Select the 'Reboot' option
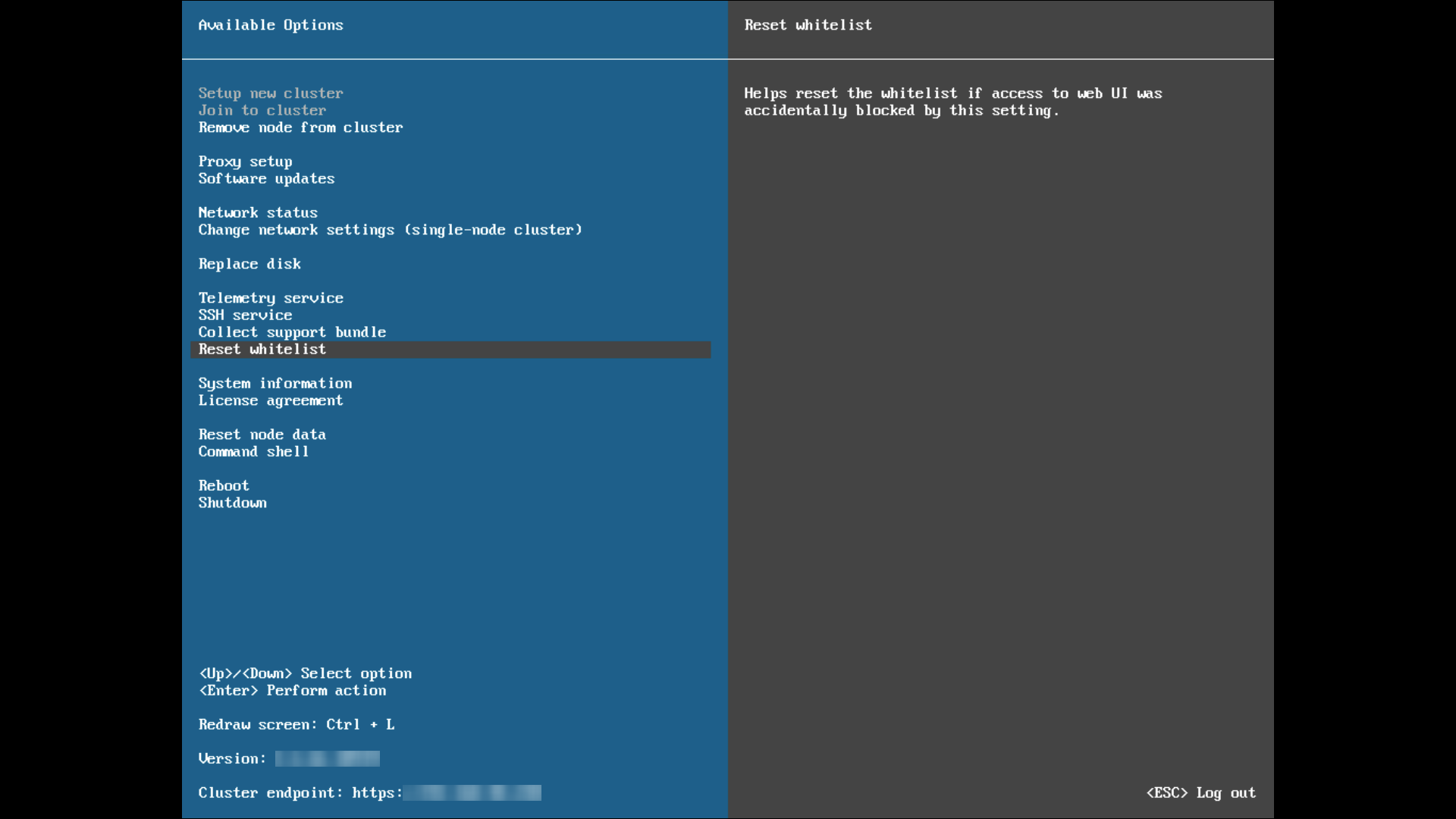Screen dimensions: 1456x819 (x=224, y=486)
